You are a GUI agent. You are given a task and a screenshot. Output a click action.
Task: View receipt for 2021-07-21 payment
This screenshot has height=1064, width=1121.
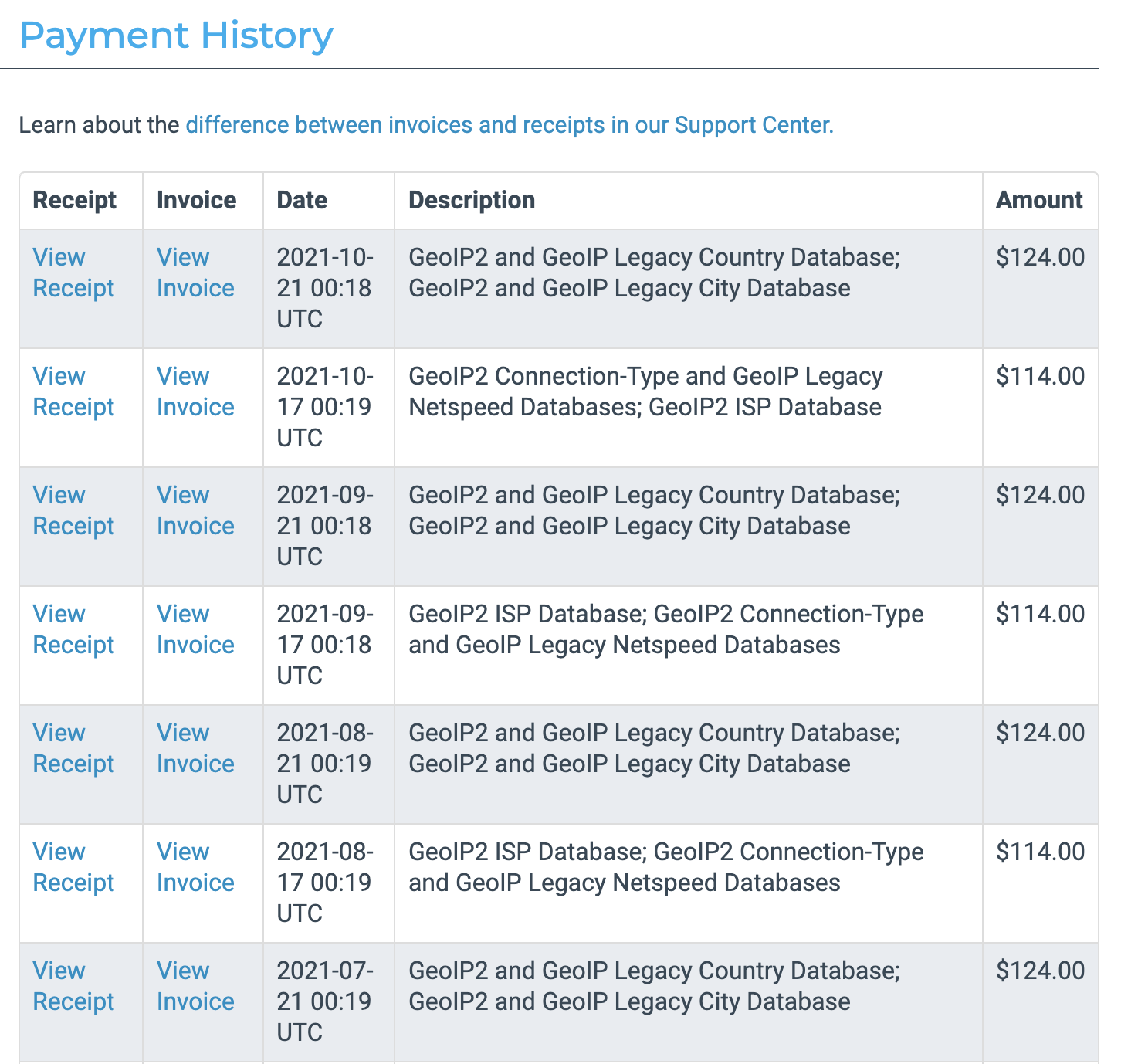(73, 986)
